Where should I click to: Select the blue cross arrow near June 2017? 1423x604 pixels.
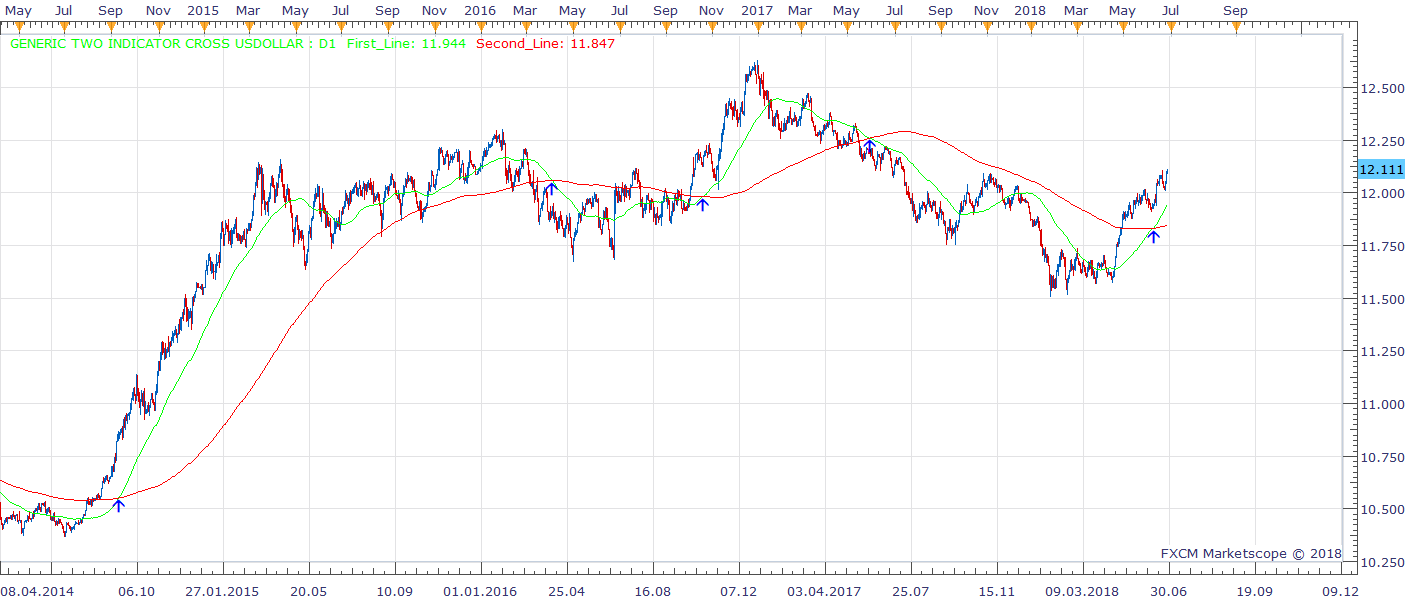(870, 146)
